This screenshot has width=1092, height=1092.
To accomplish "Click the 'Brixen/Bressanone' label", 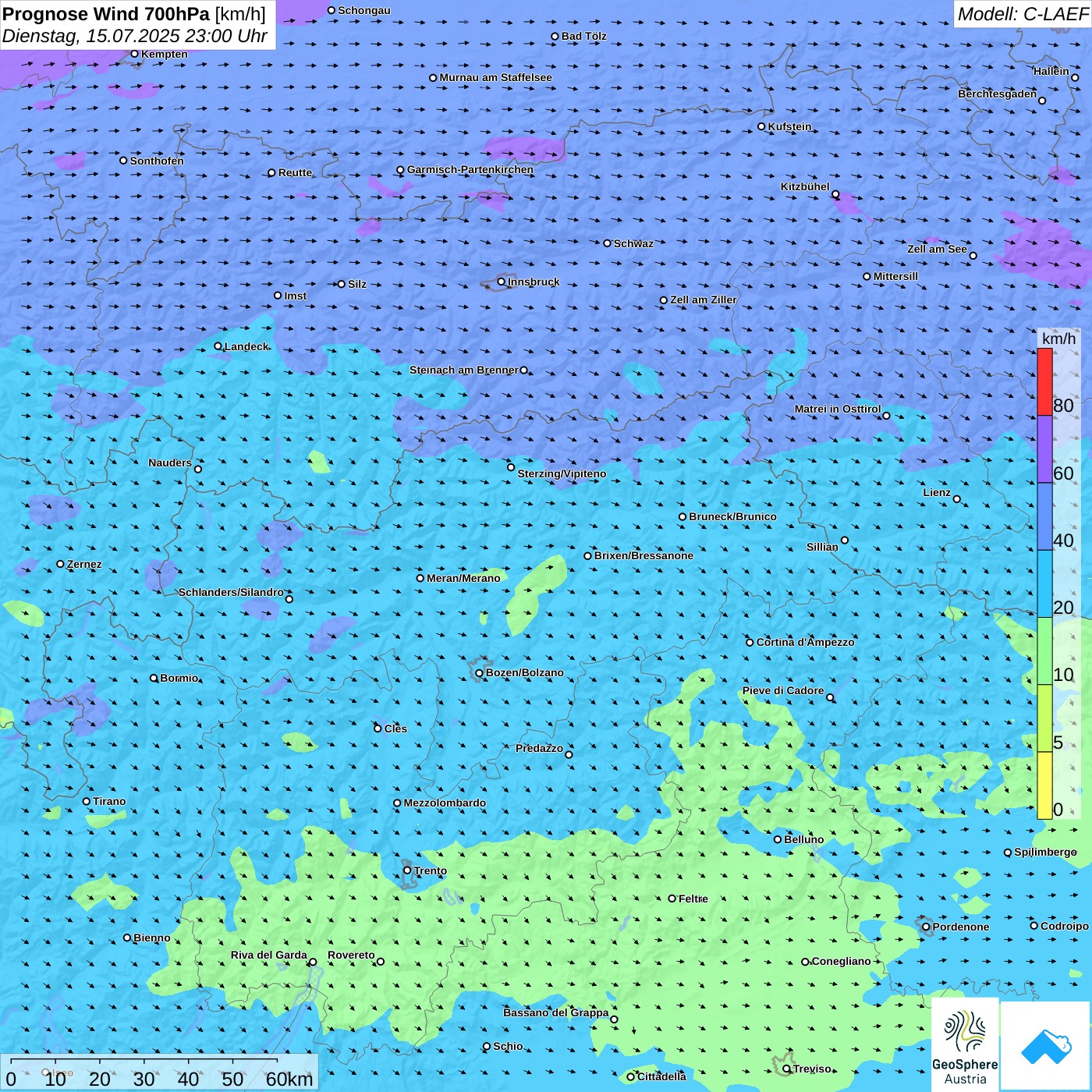I will point(643,555).
